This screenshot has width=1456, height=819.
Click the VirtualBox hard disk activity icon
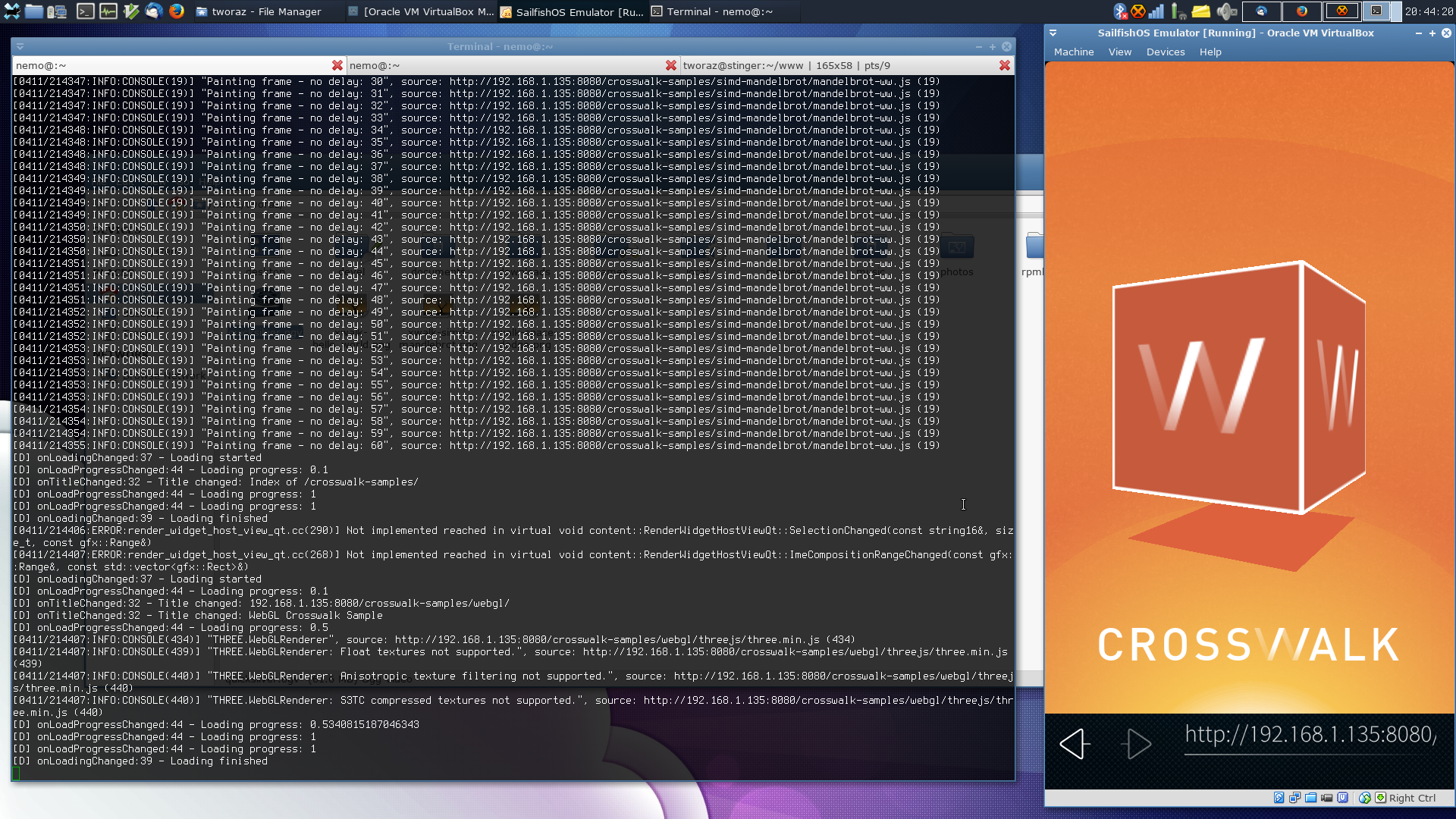[x=1279, y=798]
